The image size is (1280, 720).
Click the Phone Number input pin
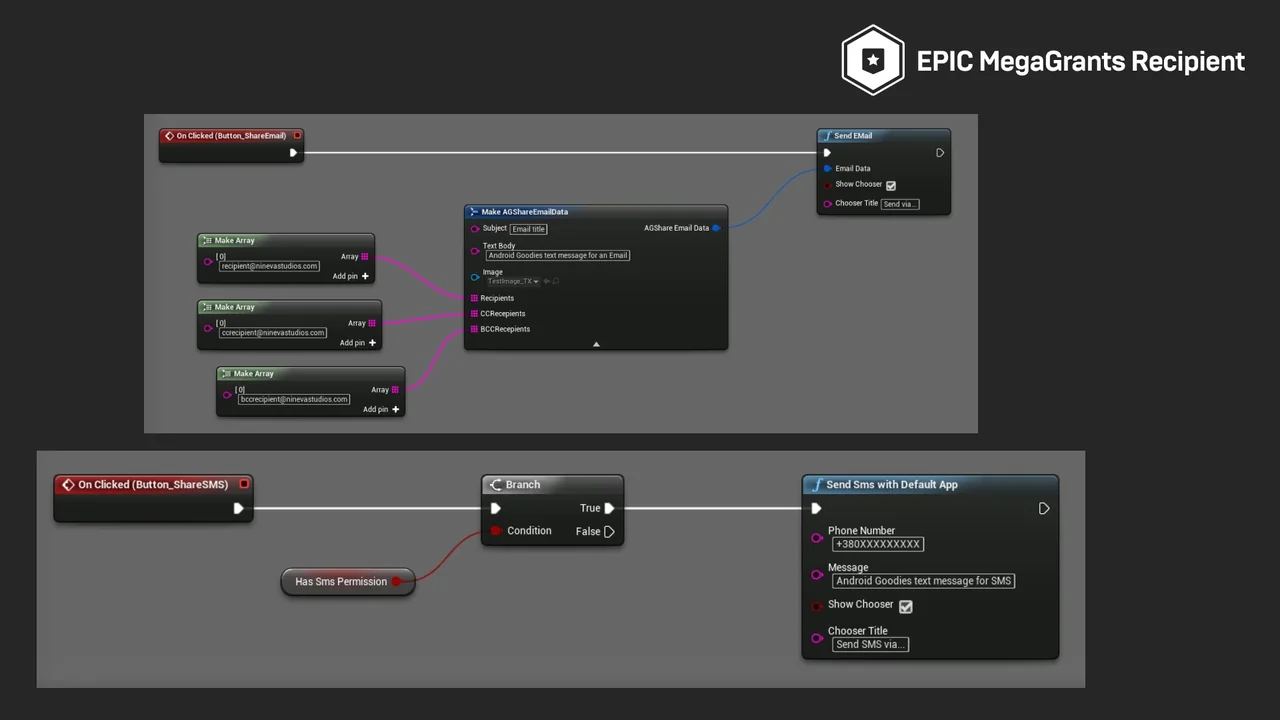[x=817, y=538]
